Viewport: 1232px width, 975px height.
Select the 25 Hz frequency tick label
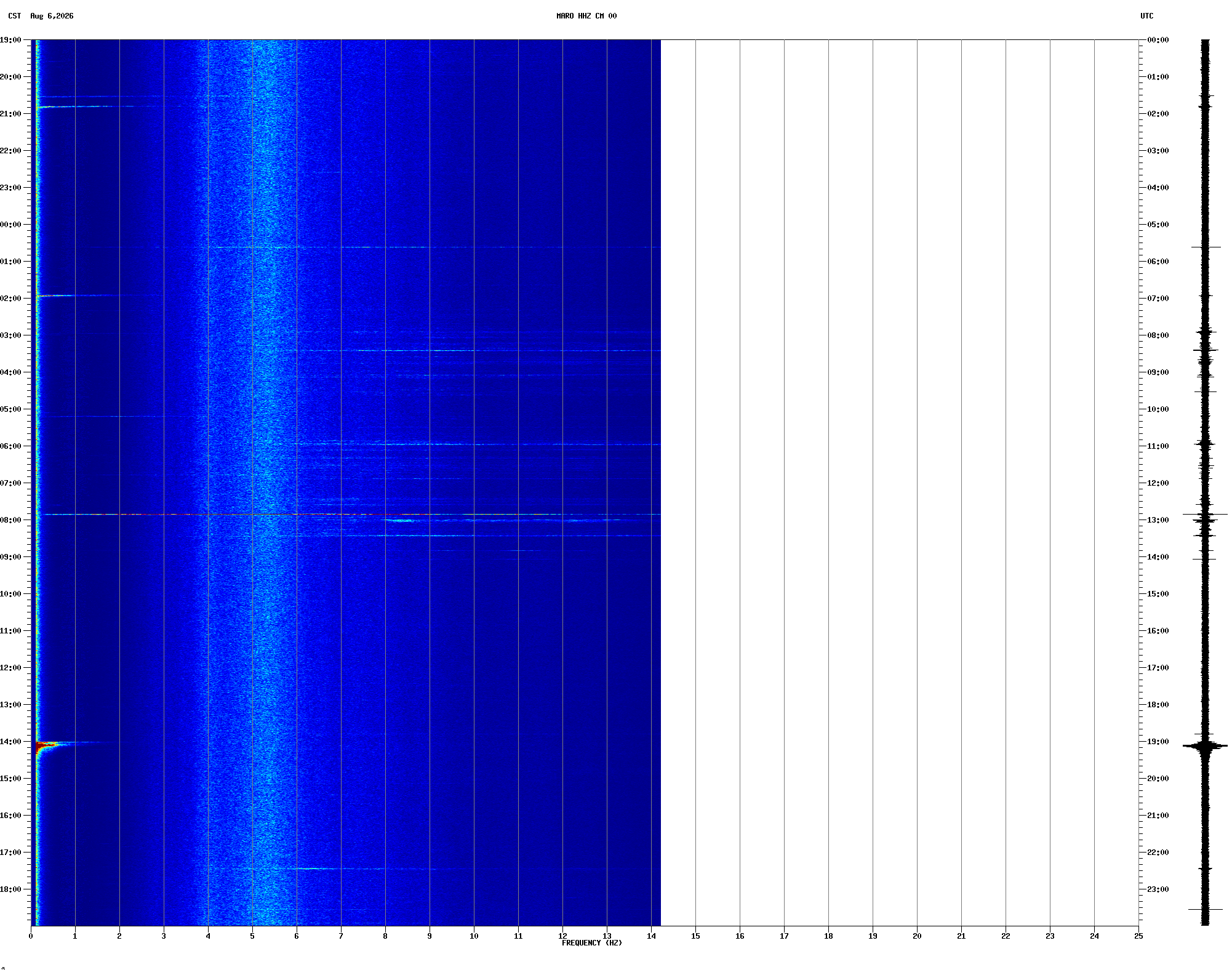click(1138, 936)
